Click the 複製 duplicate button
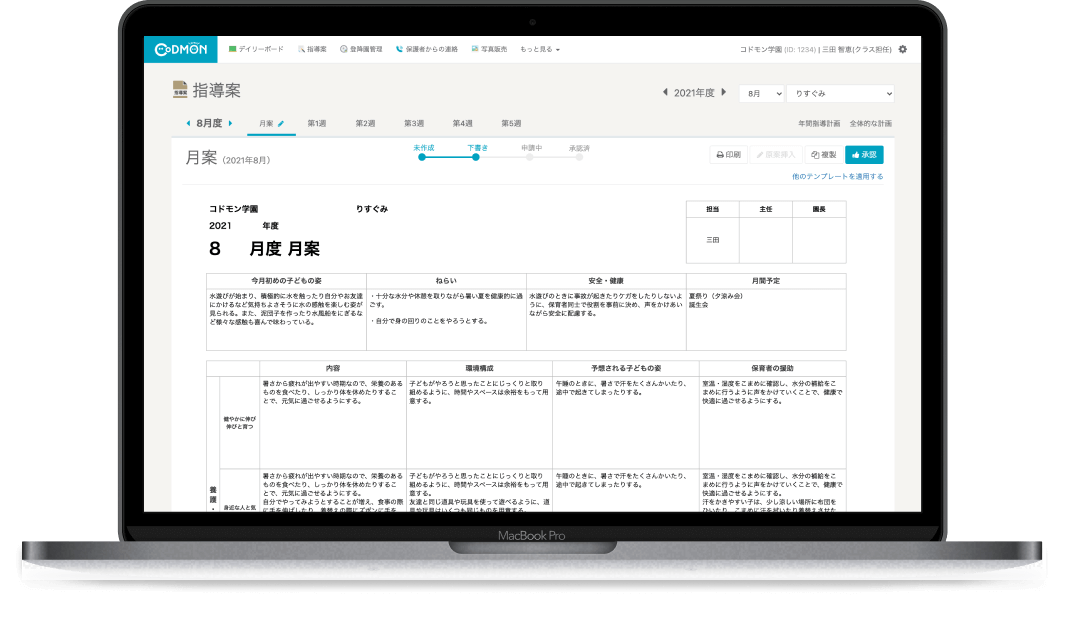1068x640 pixels. [x=824, y=155]
